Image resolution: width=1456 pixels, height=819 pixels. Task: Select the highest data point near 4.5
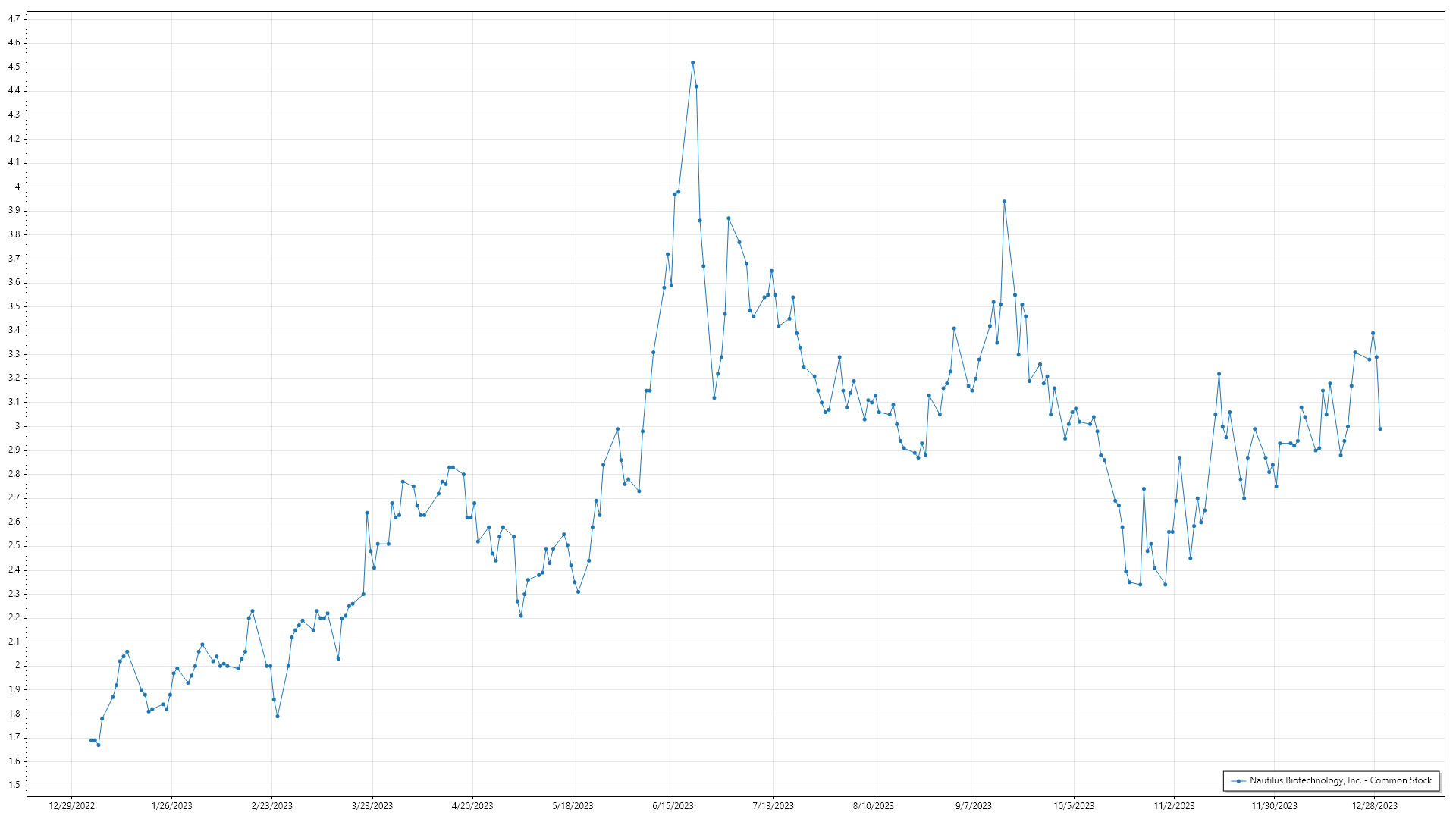tap(692, 63)
